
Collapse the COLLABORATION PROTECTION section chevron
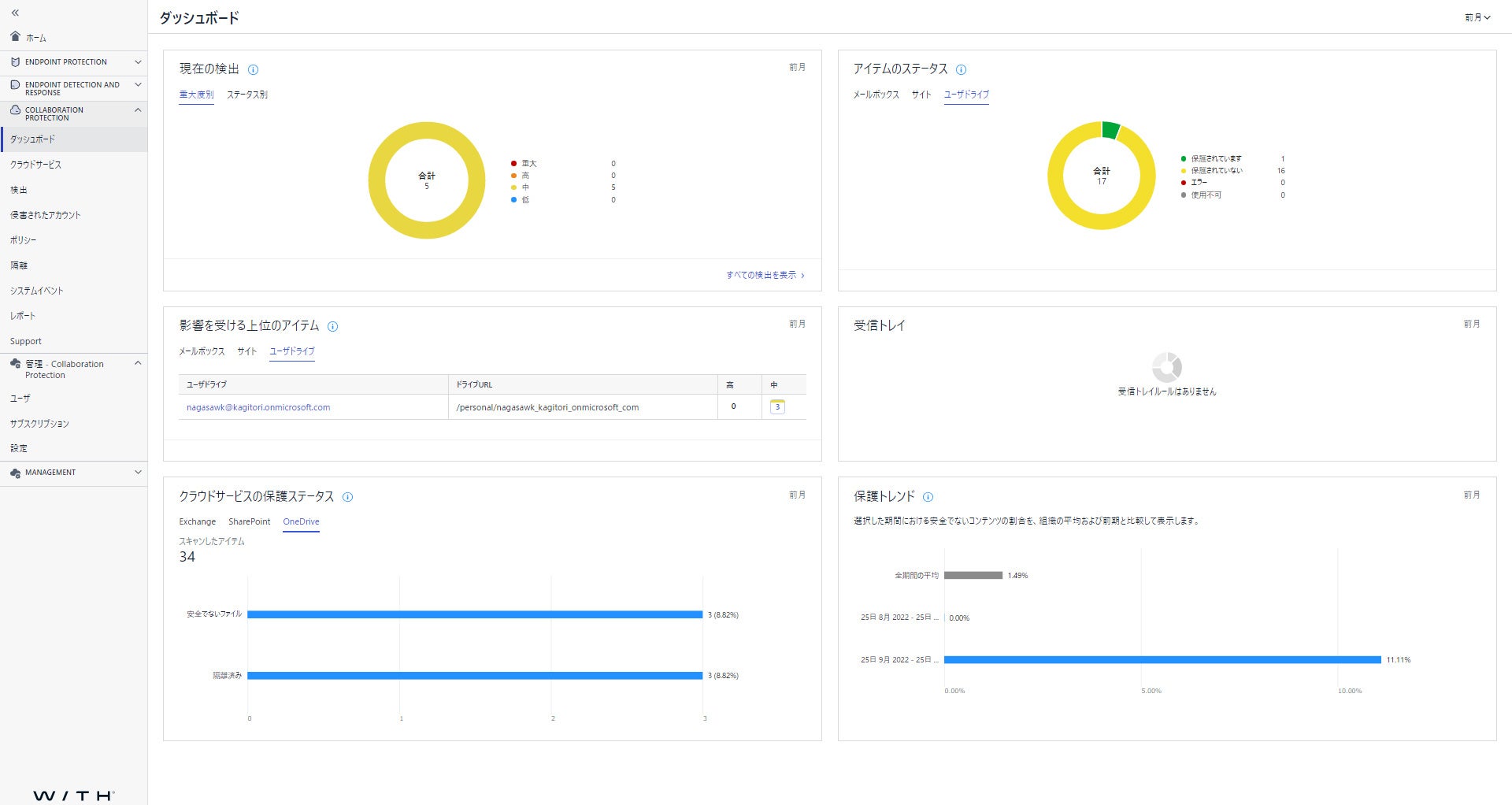click(139, 110)
